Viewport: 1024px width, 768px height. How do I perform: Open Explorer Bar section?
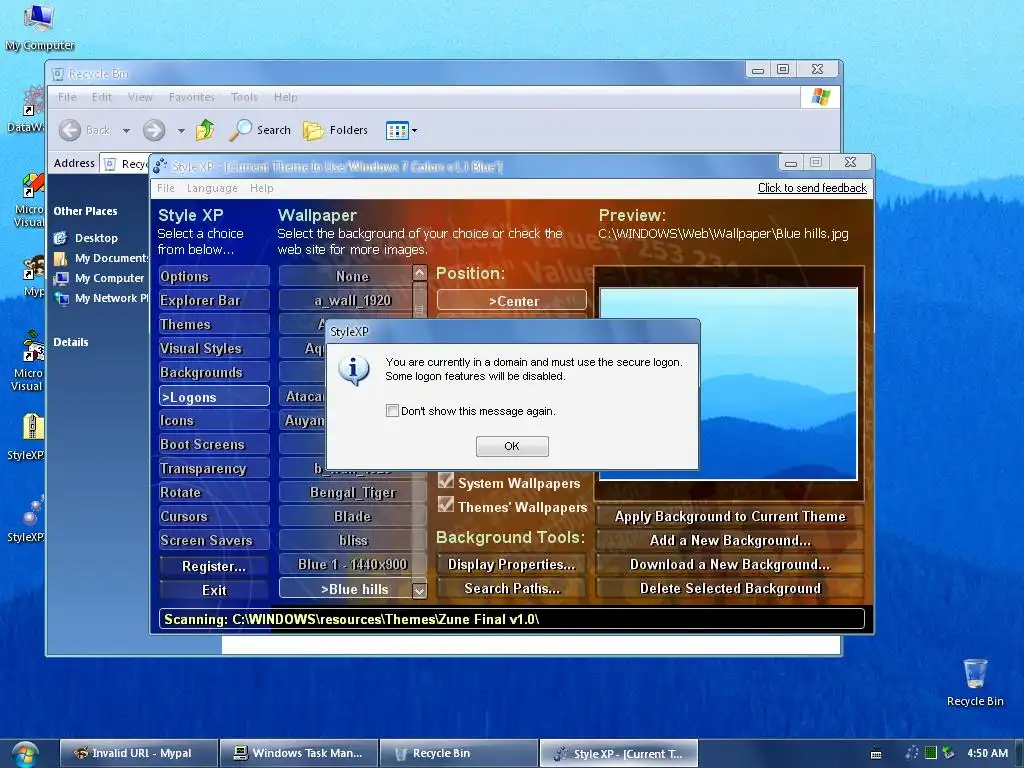pyautogui.click(x=214, y=300)
